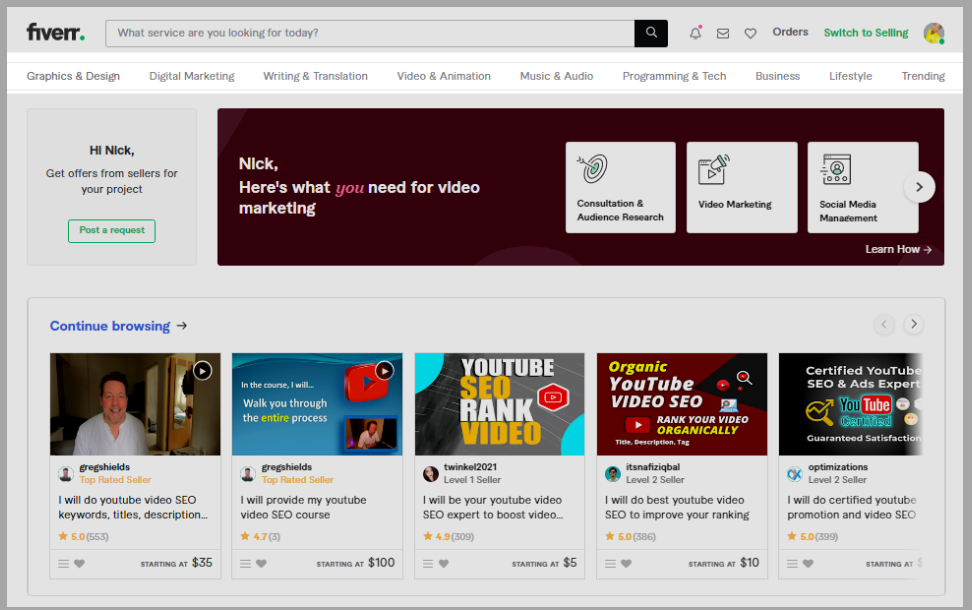Click the Video Marketing megaphone icon
Image resolution: width=972 pixels, height=610 pixels.
pyautogui.click(x=714, y=169)
